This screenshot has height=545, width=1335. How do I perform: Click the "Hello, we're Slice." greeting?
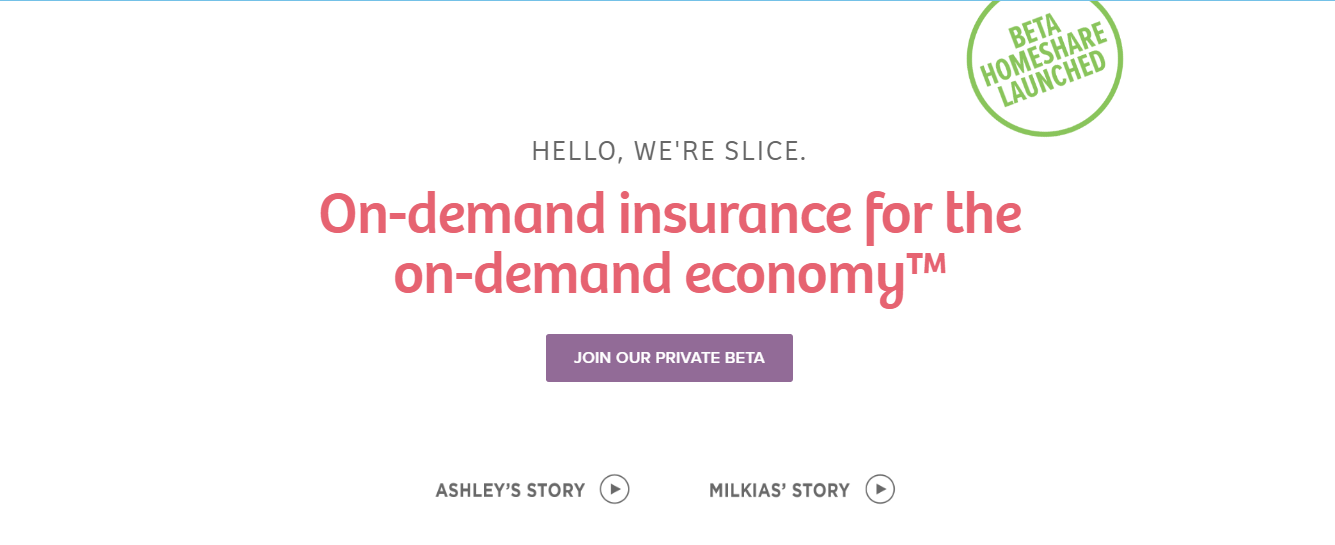[669, 152]
